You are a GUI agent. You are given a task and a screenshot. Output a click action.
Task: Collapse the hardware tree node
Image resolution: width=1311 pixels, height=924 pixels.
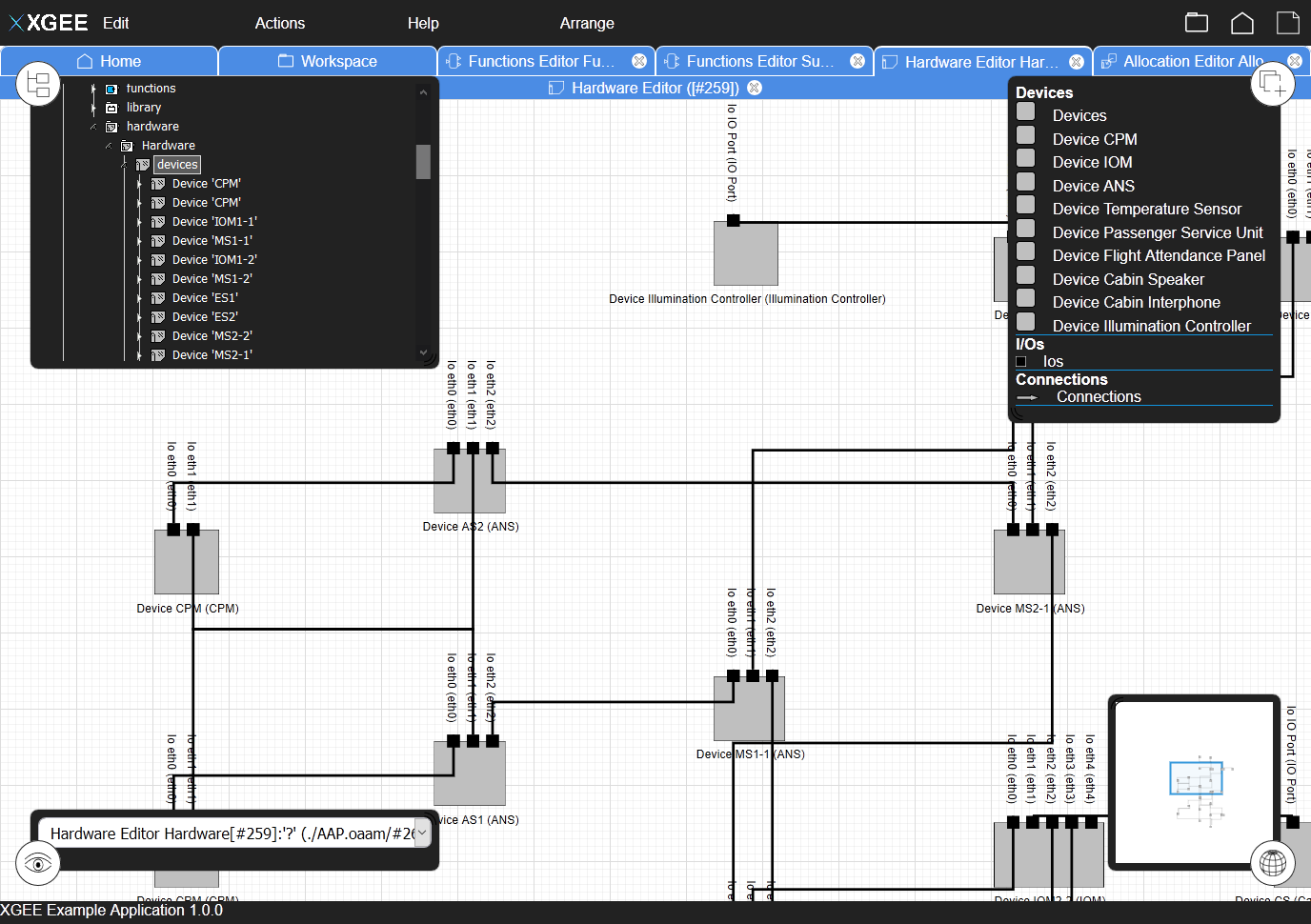pyautogui.click(x=93, y=127)
